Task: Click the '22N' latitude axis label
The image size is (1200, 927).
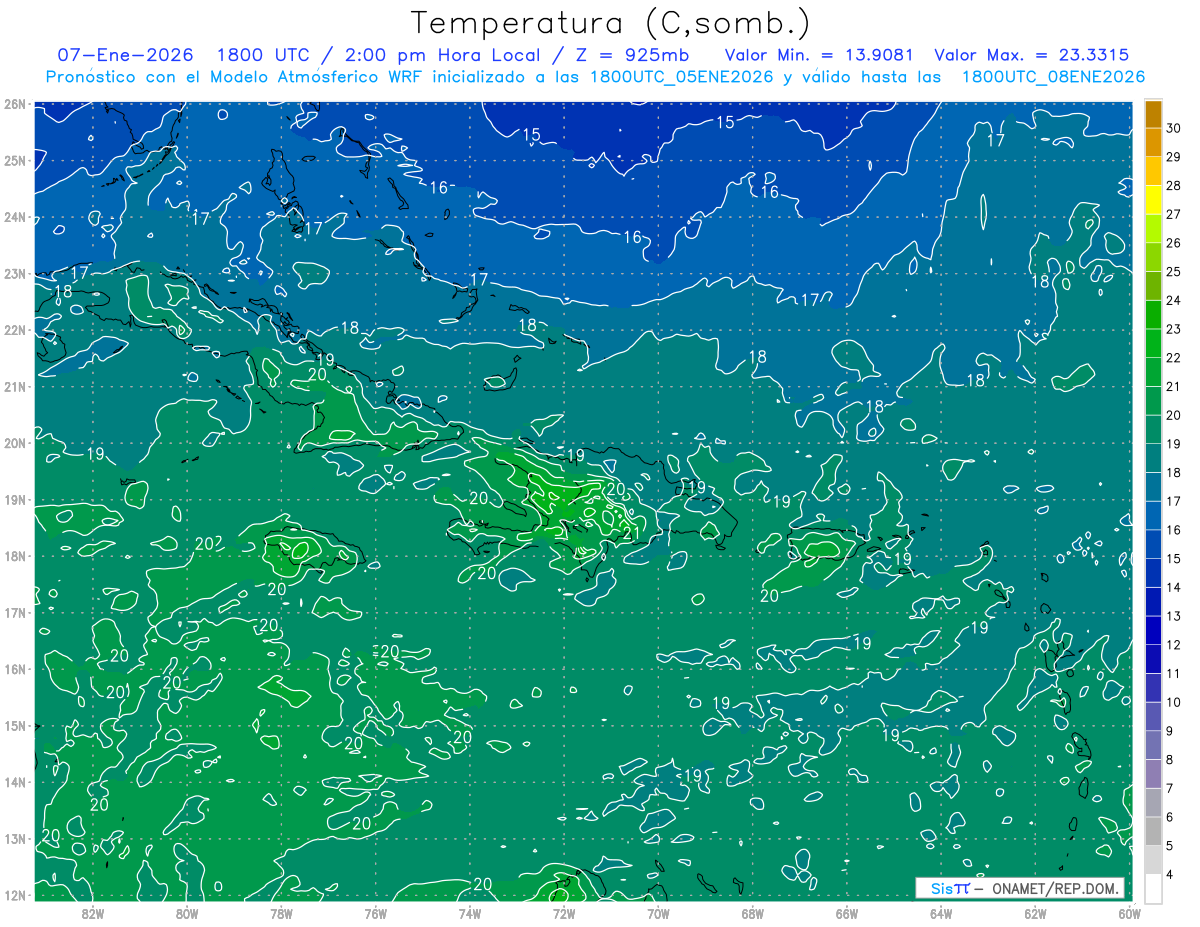Action: coord(14,330)
